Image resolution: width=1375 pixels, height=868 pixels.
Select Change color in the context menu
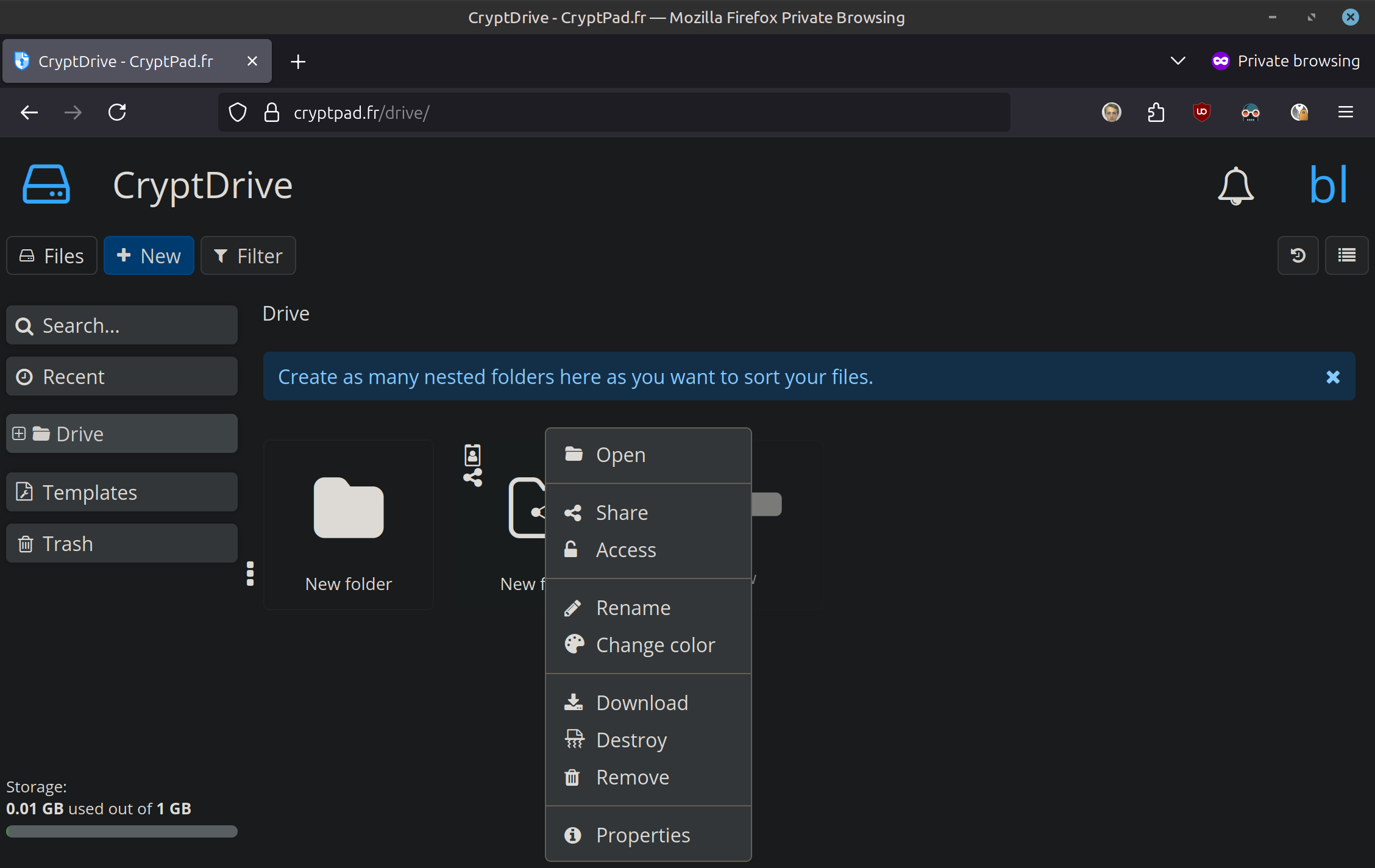[655, 645]
